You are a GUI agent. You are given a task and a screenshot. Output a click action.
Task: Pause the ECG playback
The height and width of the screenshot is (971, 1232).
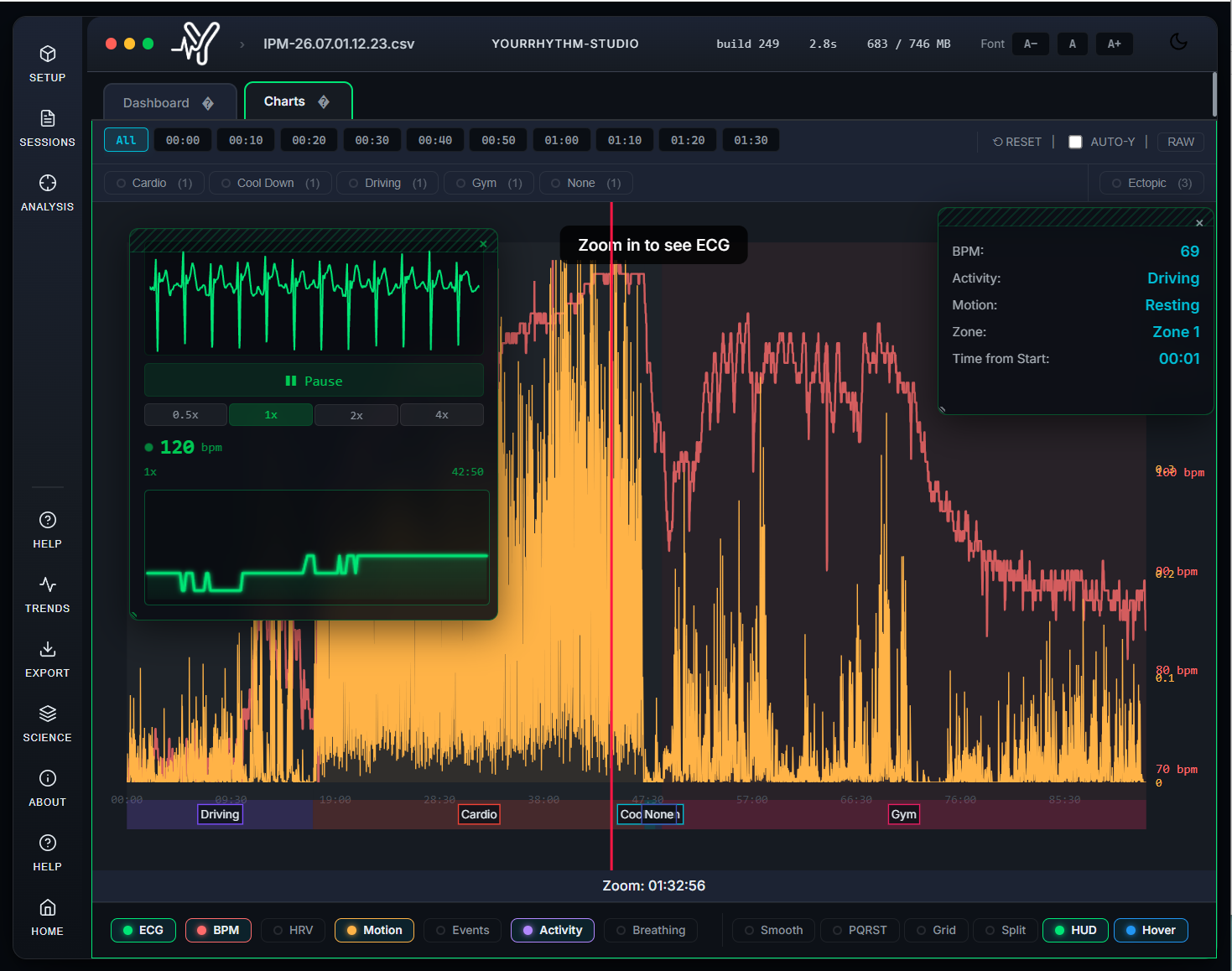coord(314,381)
